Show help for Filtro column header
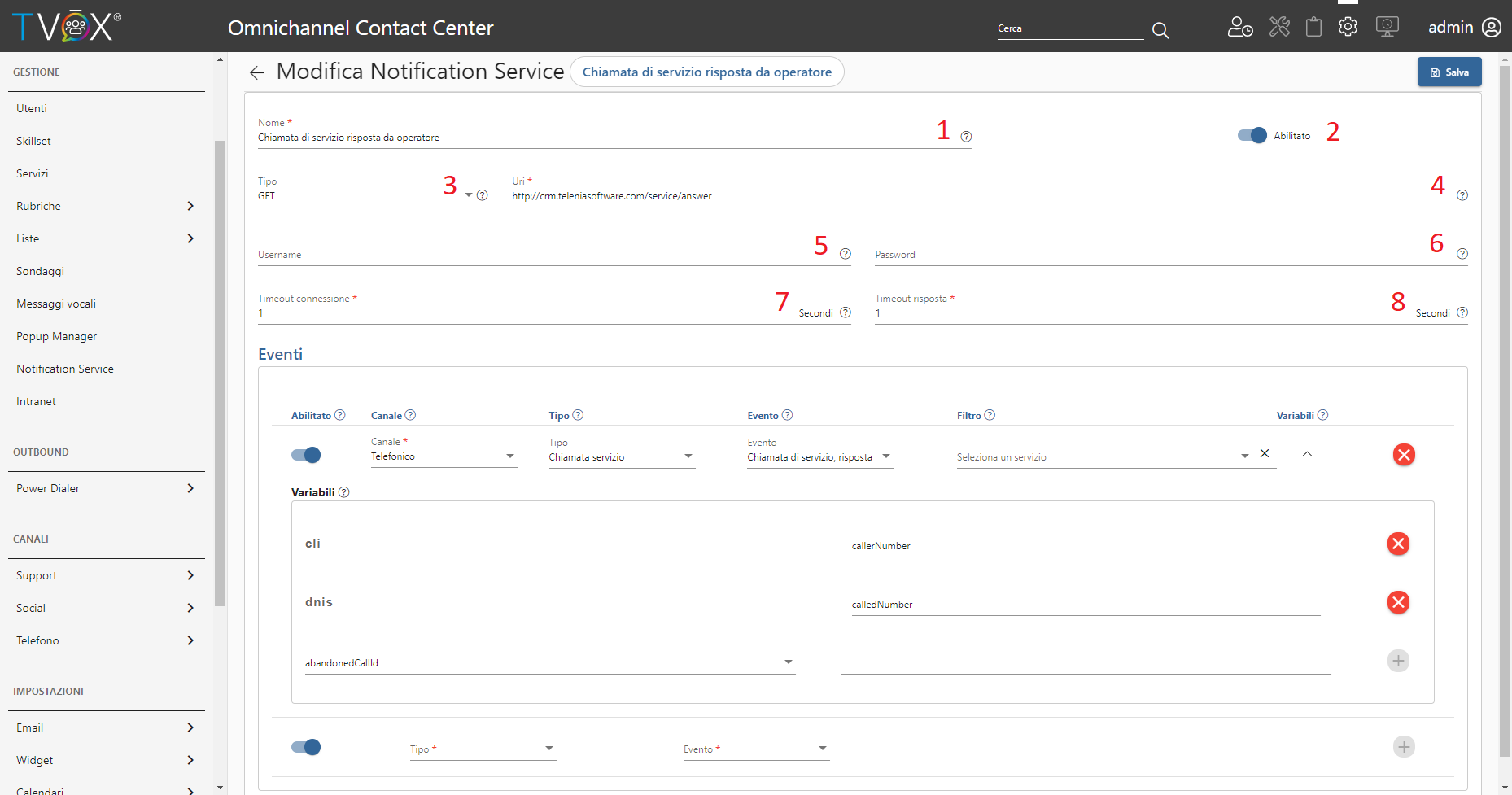The width and height of the screenshot is (1512, 795). coord(990,415)
